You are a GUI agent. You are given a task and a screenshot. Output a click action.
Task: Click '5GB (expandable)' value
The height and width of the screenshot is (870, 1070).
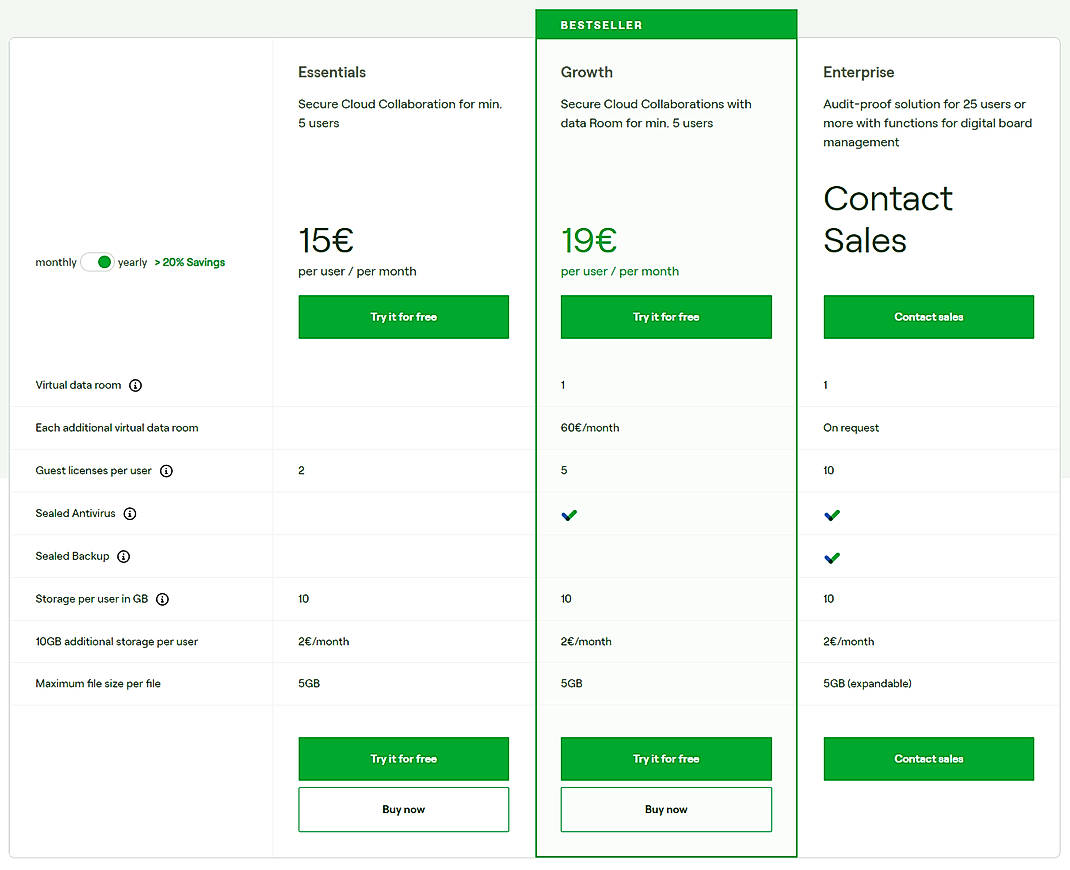(867, 684)
